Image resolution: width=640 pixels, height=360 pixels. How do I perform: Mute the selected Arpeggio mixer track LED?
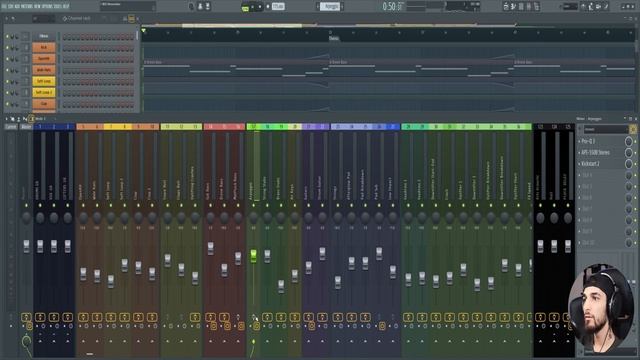[x=253, y=205]
